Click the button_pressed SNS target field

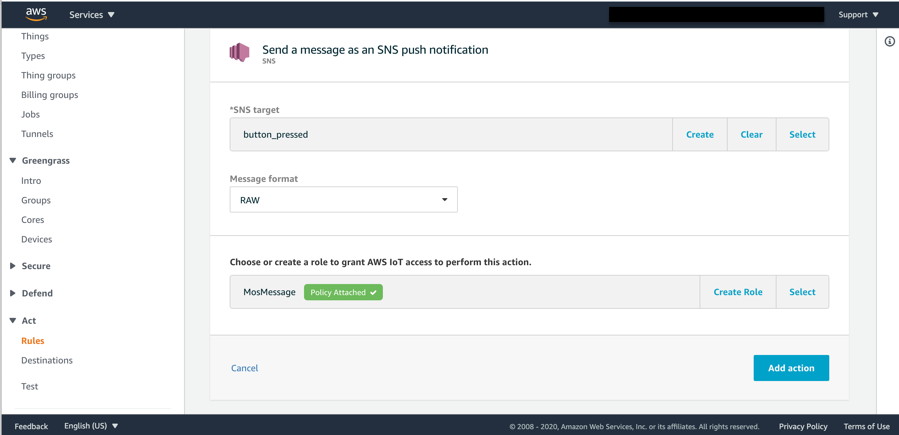(x=451, y=135)
